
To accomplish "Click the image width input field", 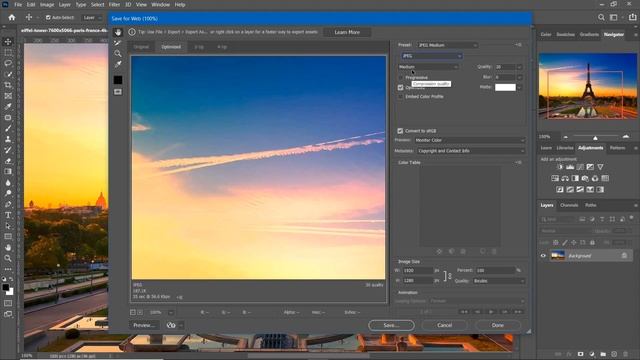I will click(x=418, y=271).
